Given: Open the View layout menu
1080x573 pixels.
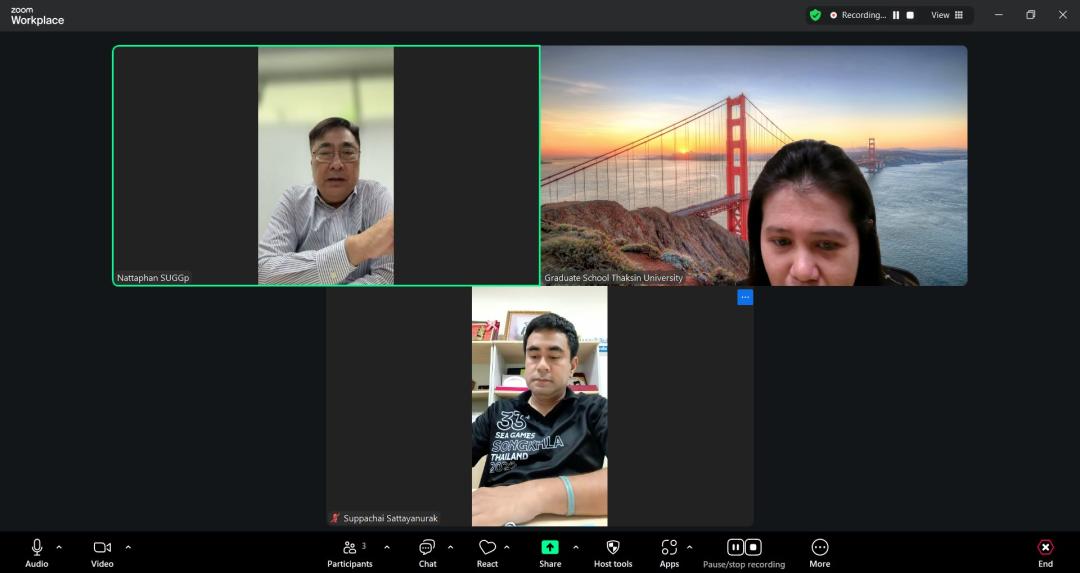Looking at the screenshot, I should point(946,15).
